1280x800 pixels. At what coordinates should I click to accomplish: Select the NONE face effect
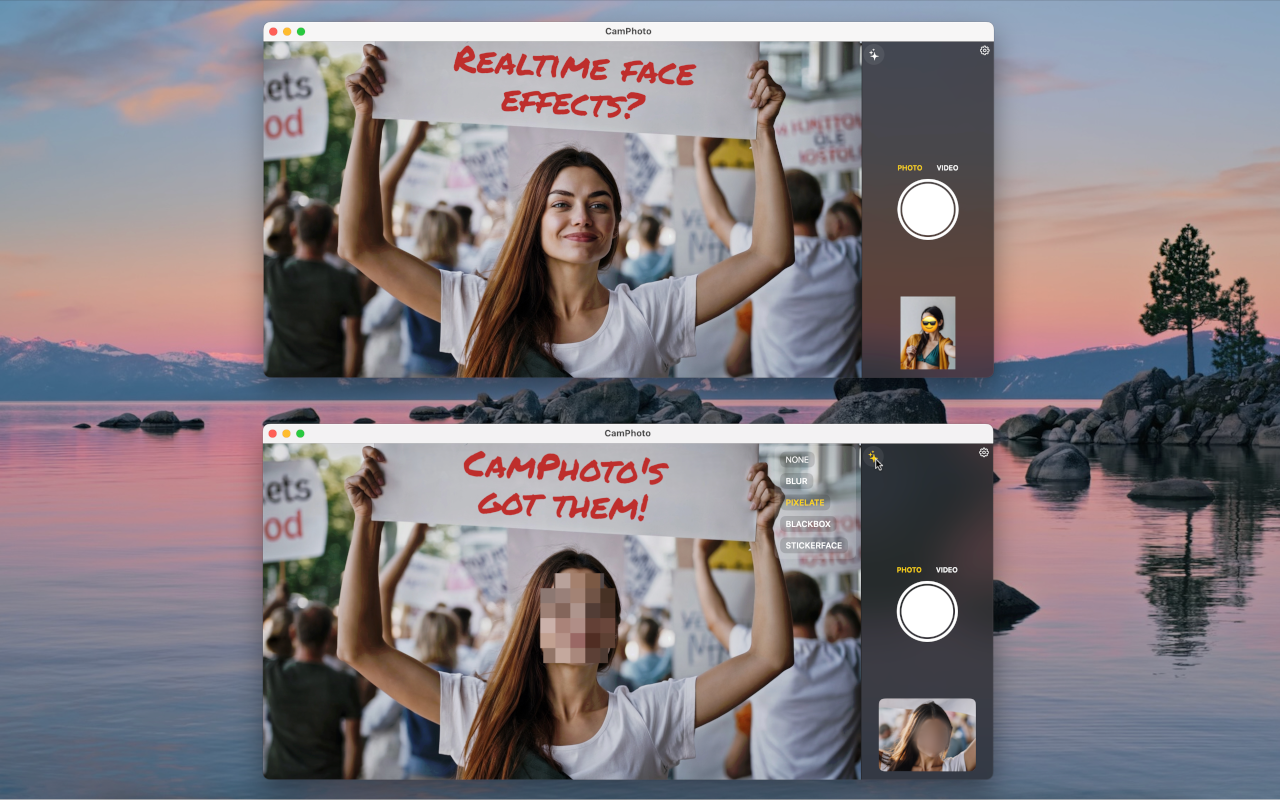coord(797,459)
